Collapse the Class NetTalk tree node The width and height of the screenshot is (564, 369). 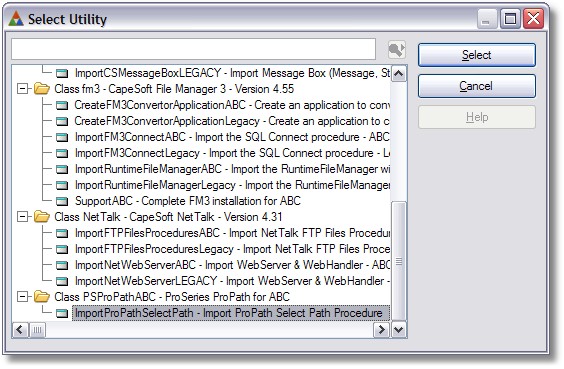pos(22,217)
